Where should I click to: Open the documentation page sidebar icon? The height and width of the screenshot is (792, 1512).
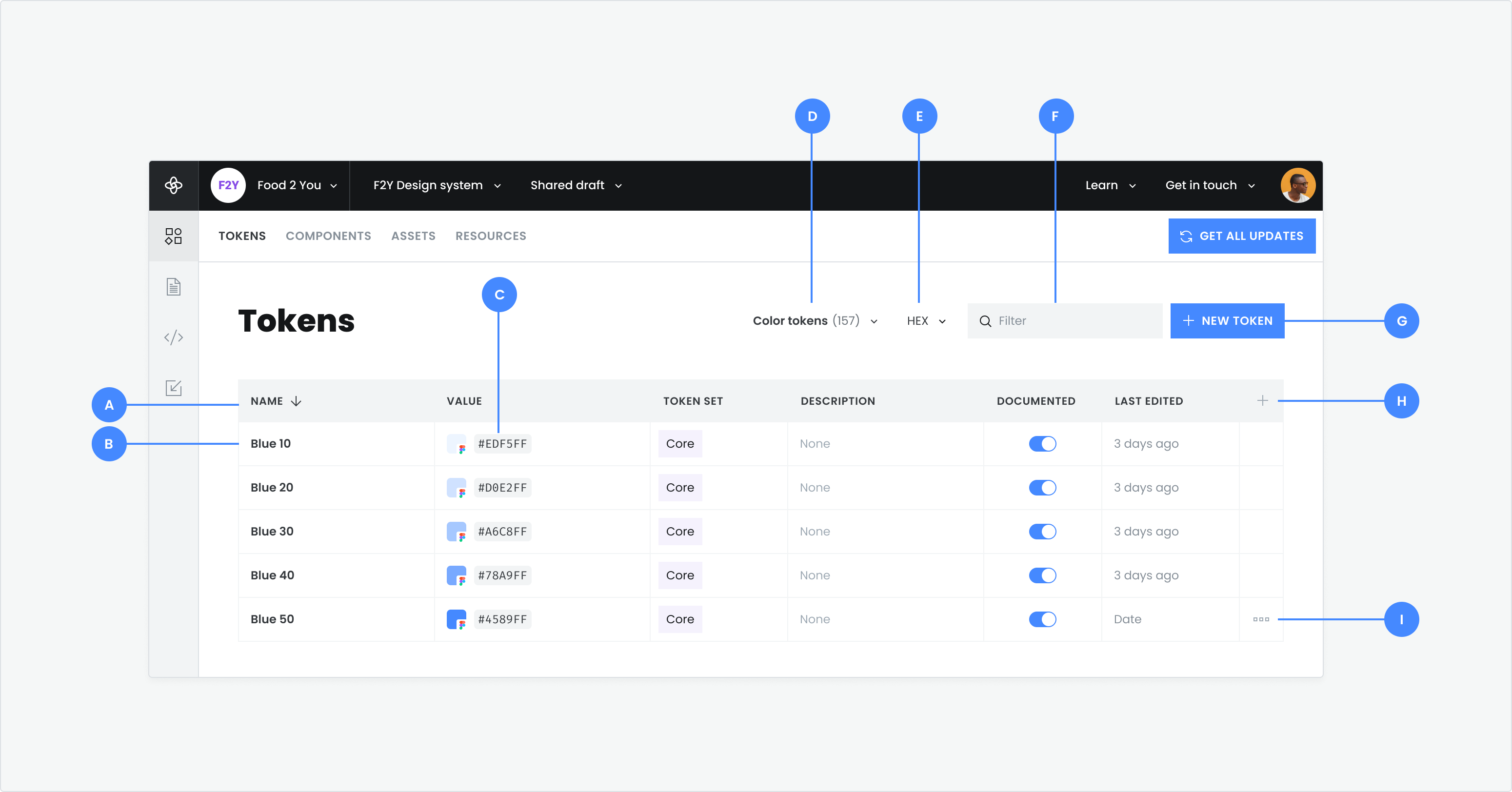point(173,287)
